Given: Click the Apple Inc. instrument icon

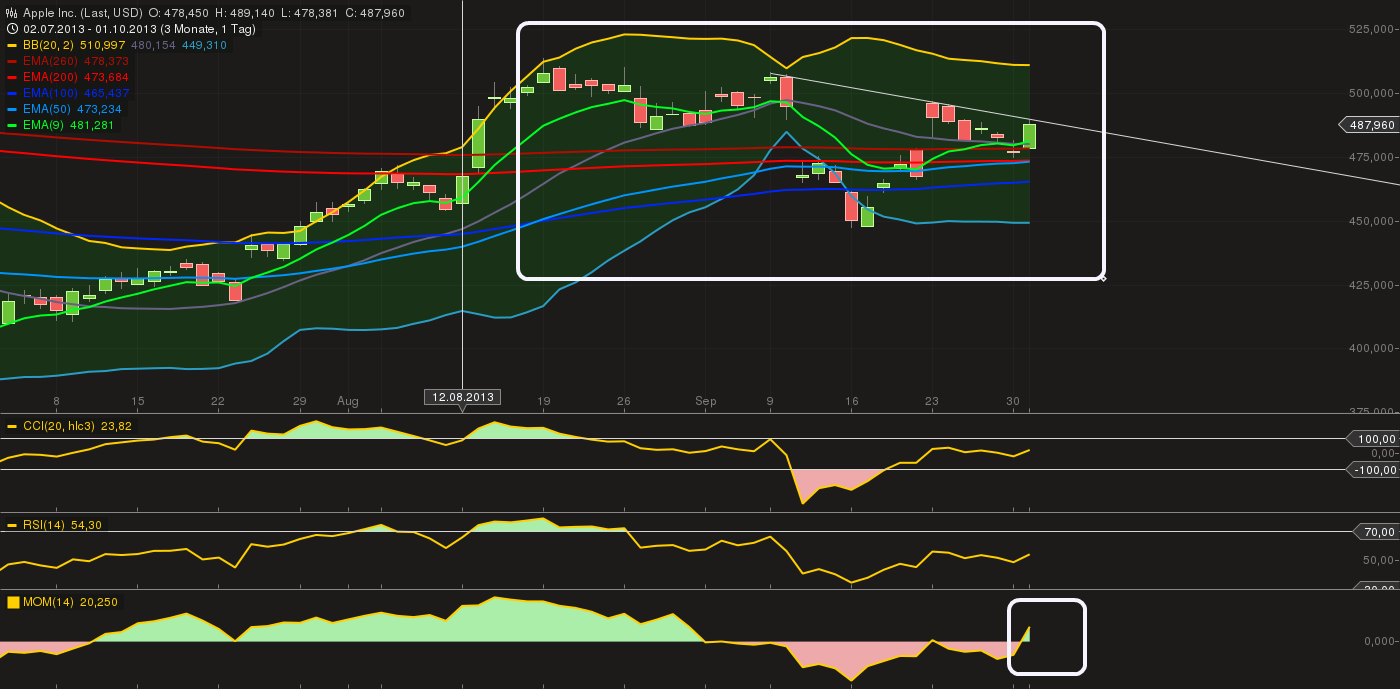Looking at the screenshot, I should pos(10,14).
